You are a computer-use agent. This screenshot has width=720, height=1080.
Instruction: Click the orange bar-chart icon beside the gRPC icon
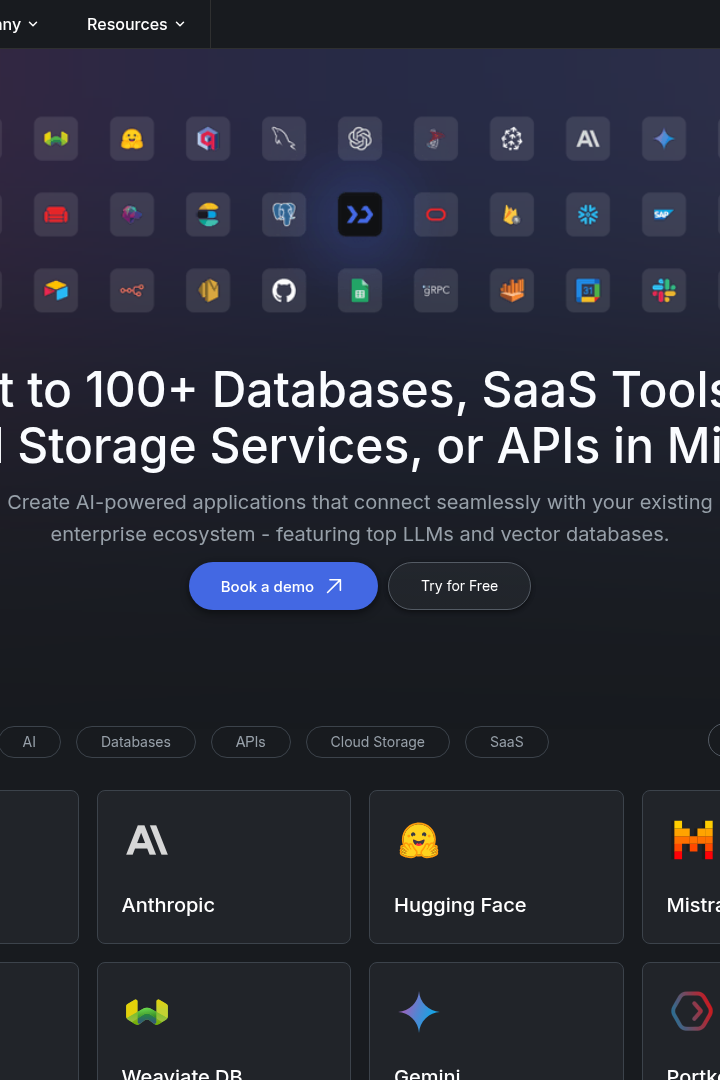pos(512,290)
